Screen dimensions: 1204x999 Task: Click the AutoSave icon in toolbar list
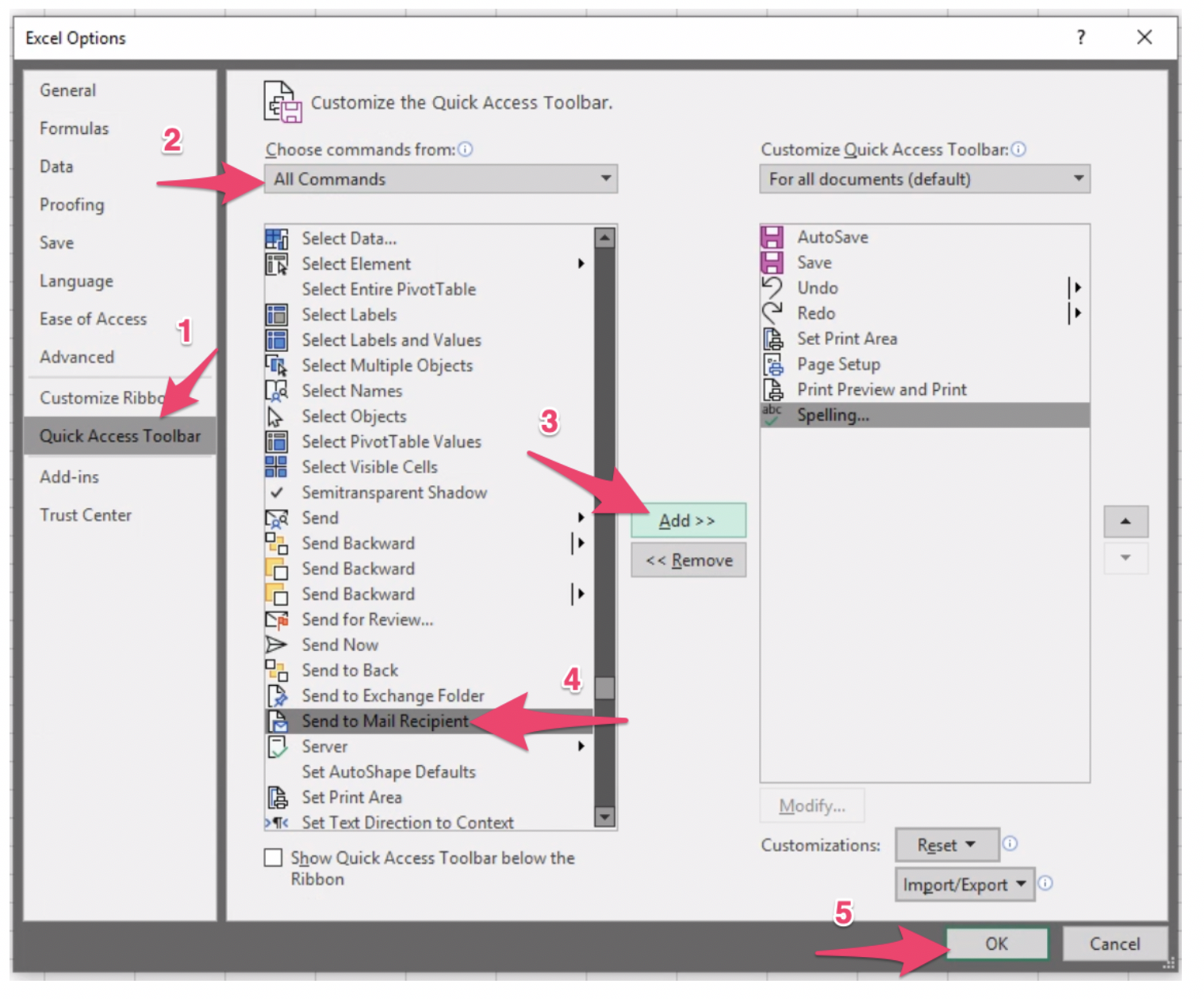[x=772, y=237]
